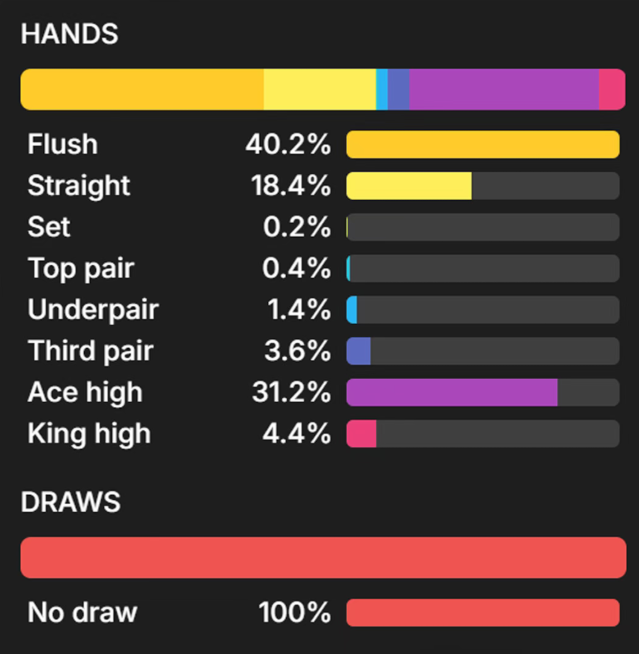Click the Flush hand row label

[63, 144]
